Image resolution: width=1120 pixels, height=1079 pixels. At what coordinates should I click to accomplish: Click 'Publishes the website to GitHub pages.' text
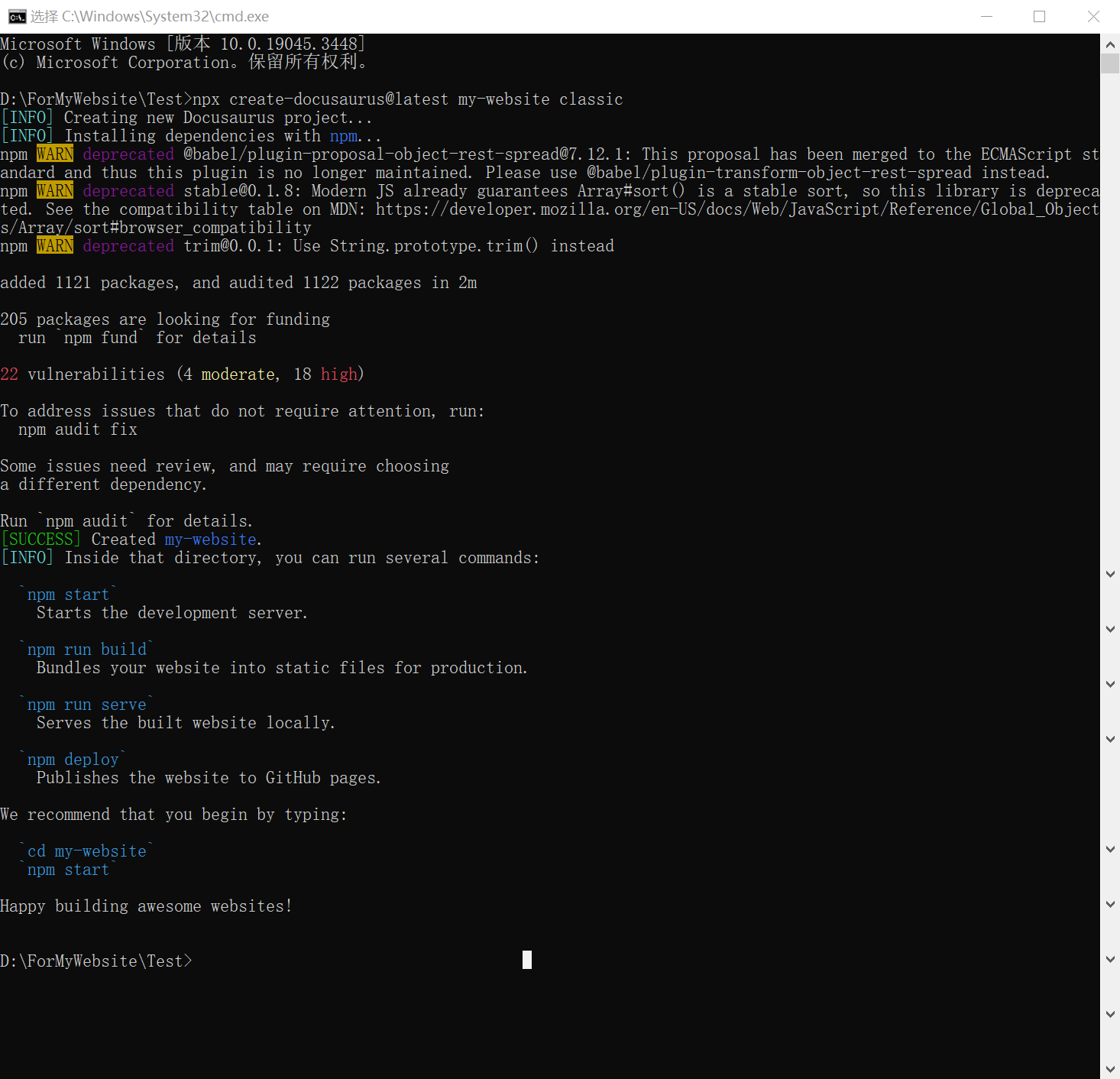coord(209,778)
